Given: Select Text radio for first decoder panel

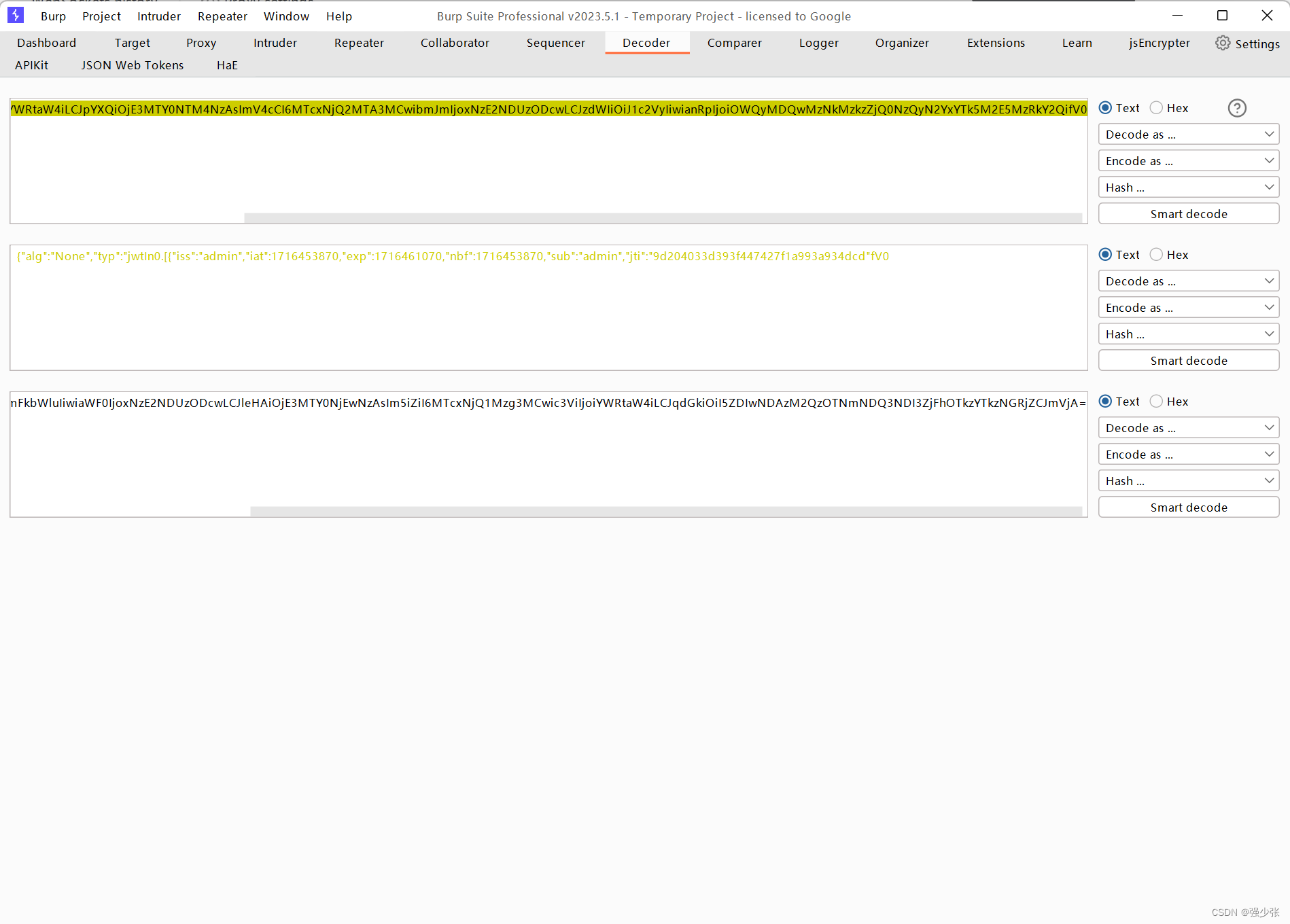Looking at the screenshot, I should click(x=1105, y=108).
